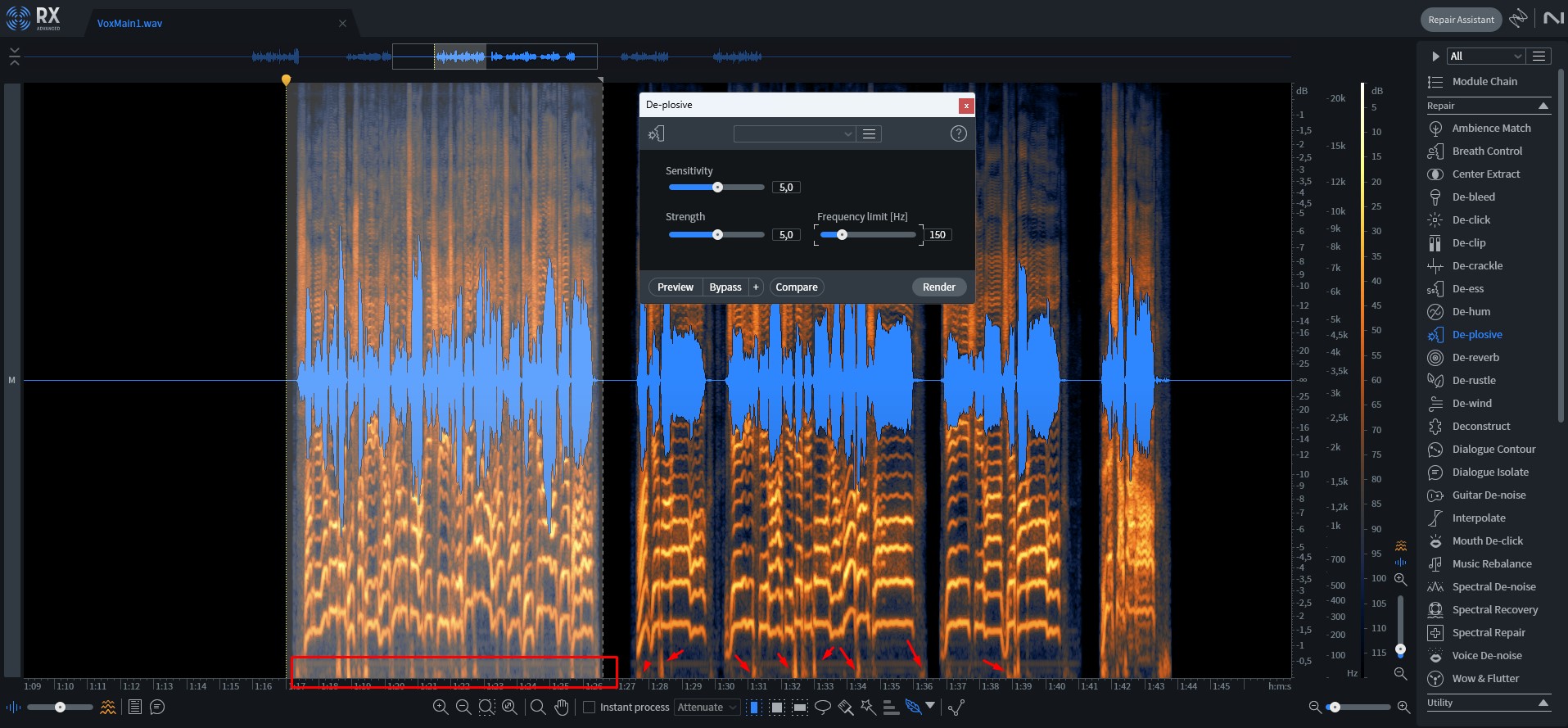This screenshot has height=728, width=1568.
Task: Open the De-plosive preset dropdown
Action: pos(794,133)
